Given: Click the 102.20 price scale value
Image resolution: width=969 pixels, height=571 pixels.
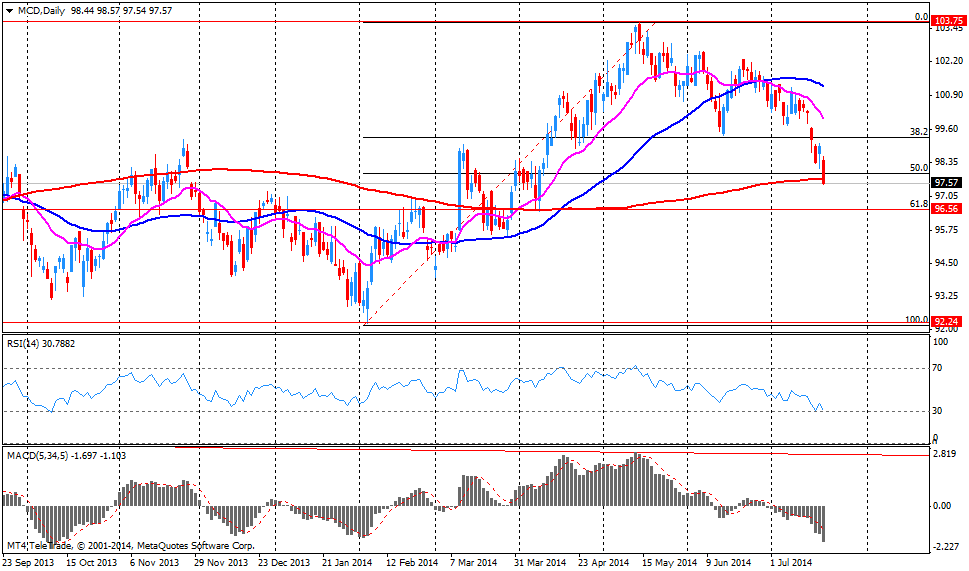Looking at the screenshot, I should coord(947,61).
